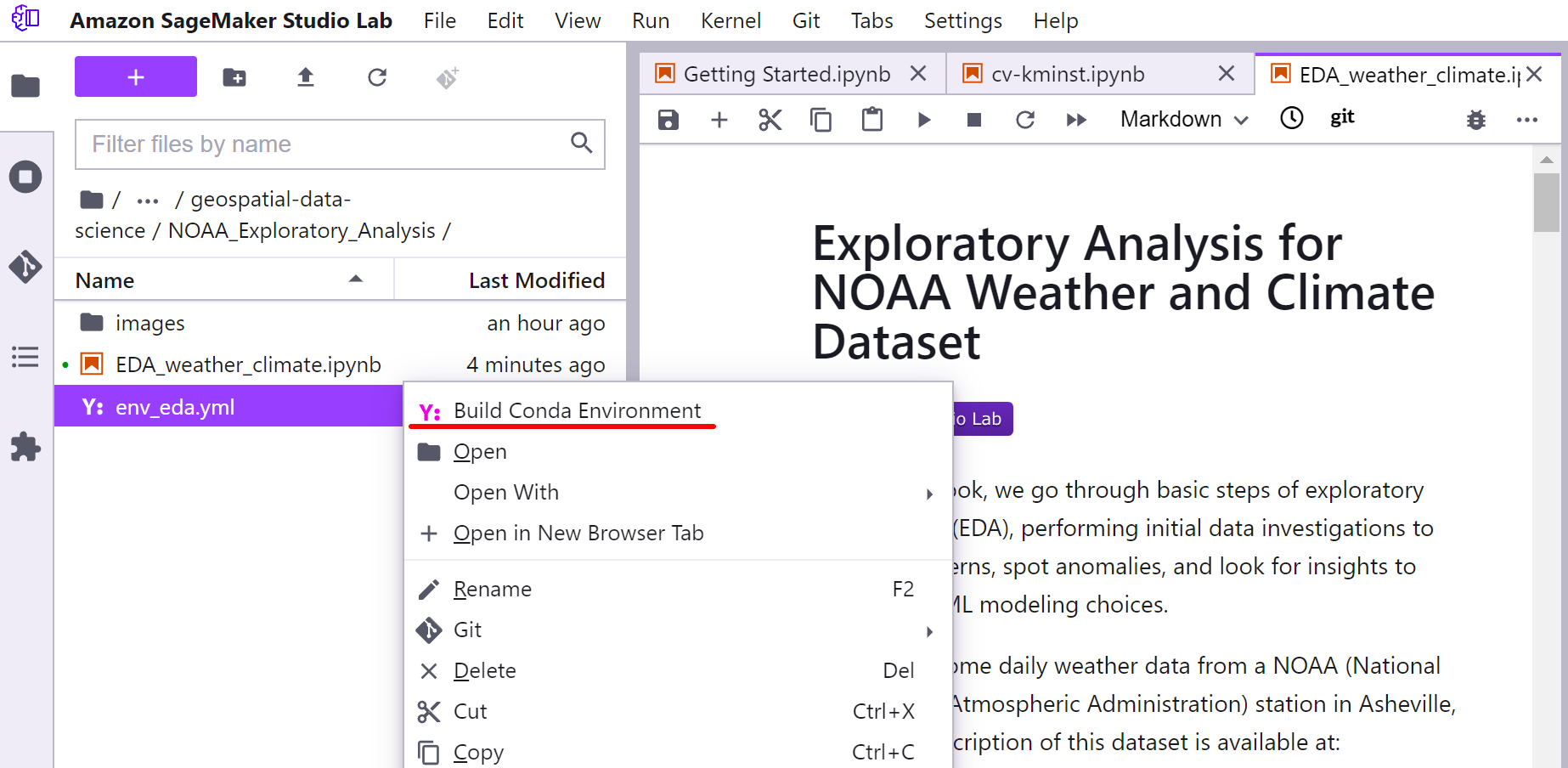
Task: Go to root folder in breadcrumb
Action: [x=92, y=200]
